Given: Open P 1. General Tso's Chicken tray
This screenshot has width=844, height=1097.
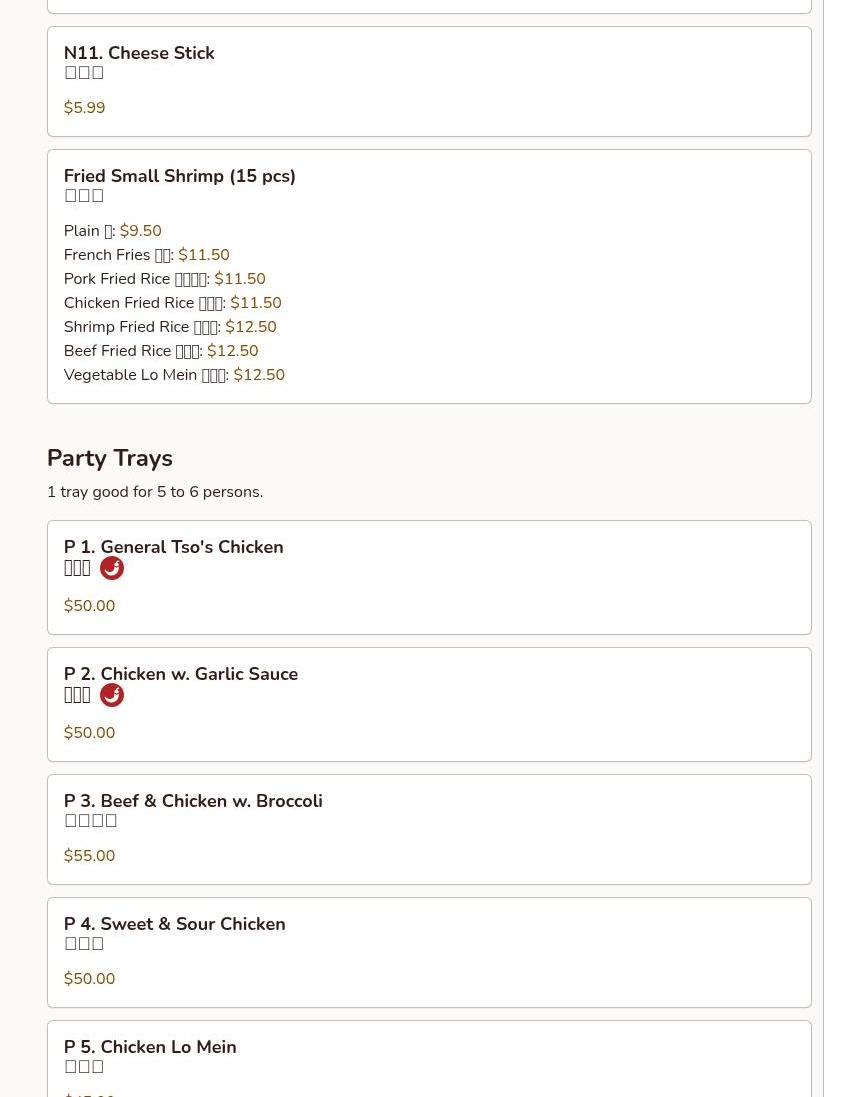Looking at the screenshot, I should (x=429, y=577).
